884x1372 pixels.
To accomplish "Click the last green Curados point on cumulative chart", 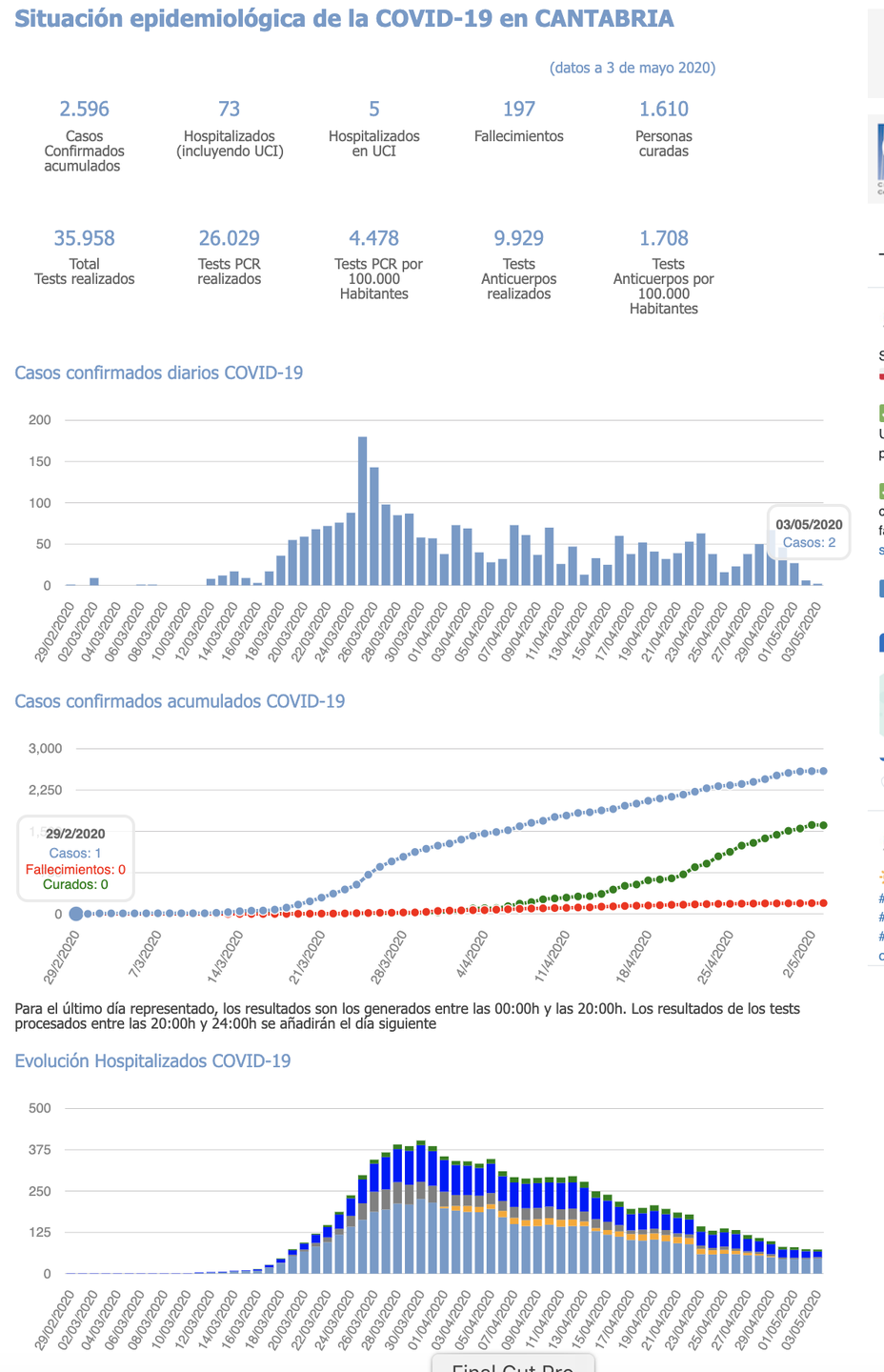I will [x=822, y=825].
